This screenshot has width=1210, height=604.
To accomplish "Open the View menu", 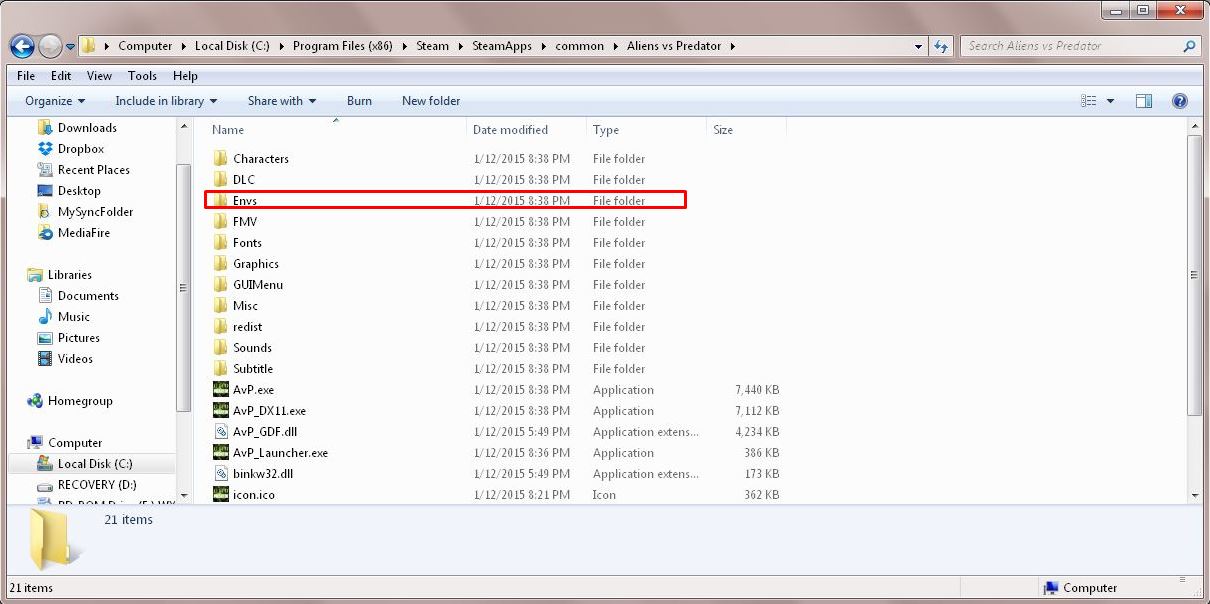I will [99, 76].
